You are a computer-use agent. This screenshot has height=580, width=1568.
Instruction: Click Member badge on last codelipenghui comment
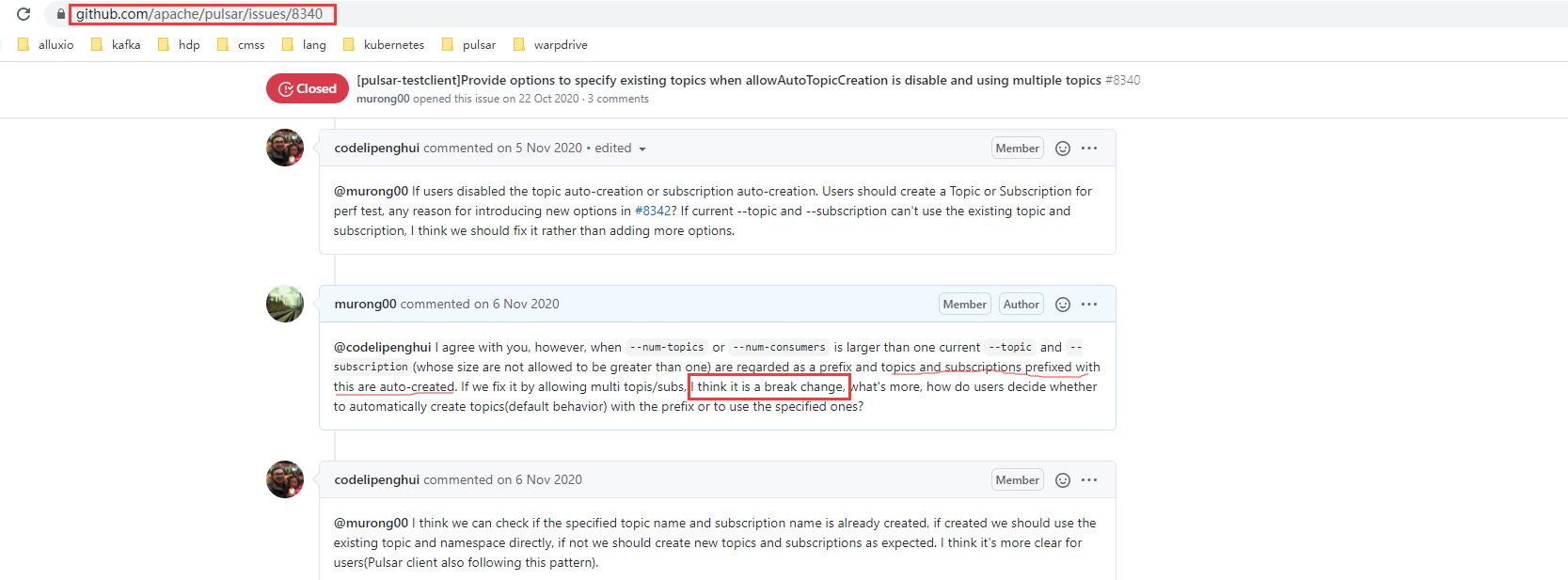1018,479
